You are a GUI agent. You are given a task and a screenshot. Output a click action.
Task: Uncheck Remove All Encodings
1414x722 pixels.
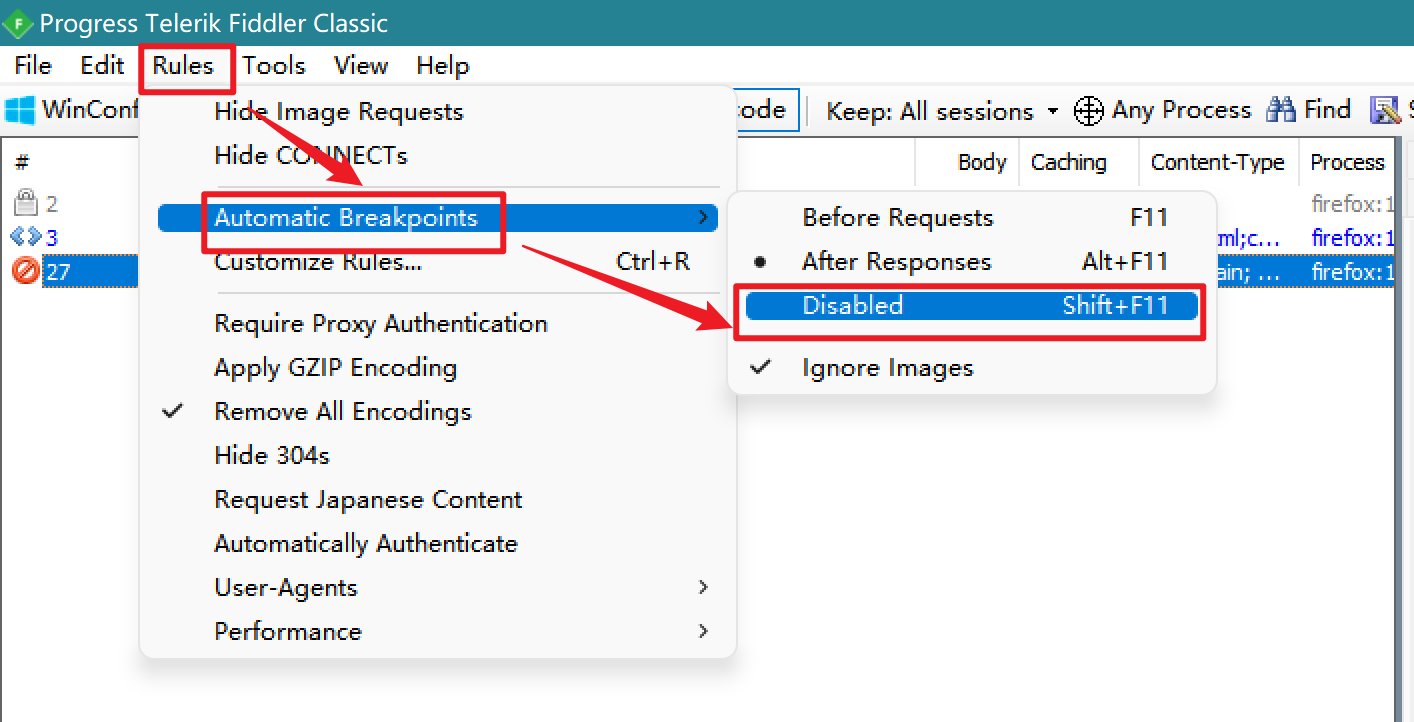click(x=438, y=412)
